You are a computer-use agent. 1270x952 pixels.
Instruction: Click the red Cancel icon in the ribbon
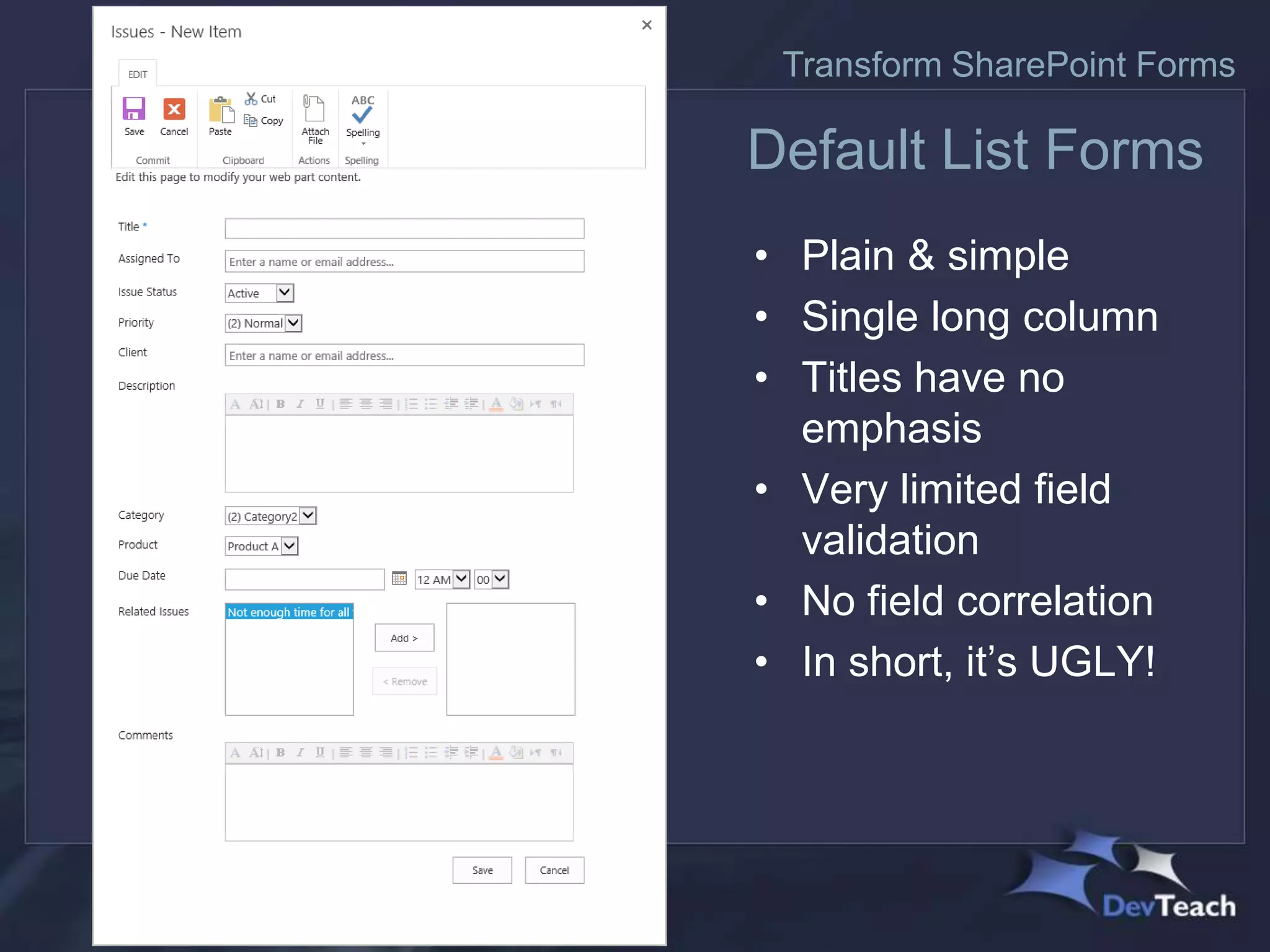coord(174,109)
